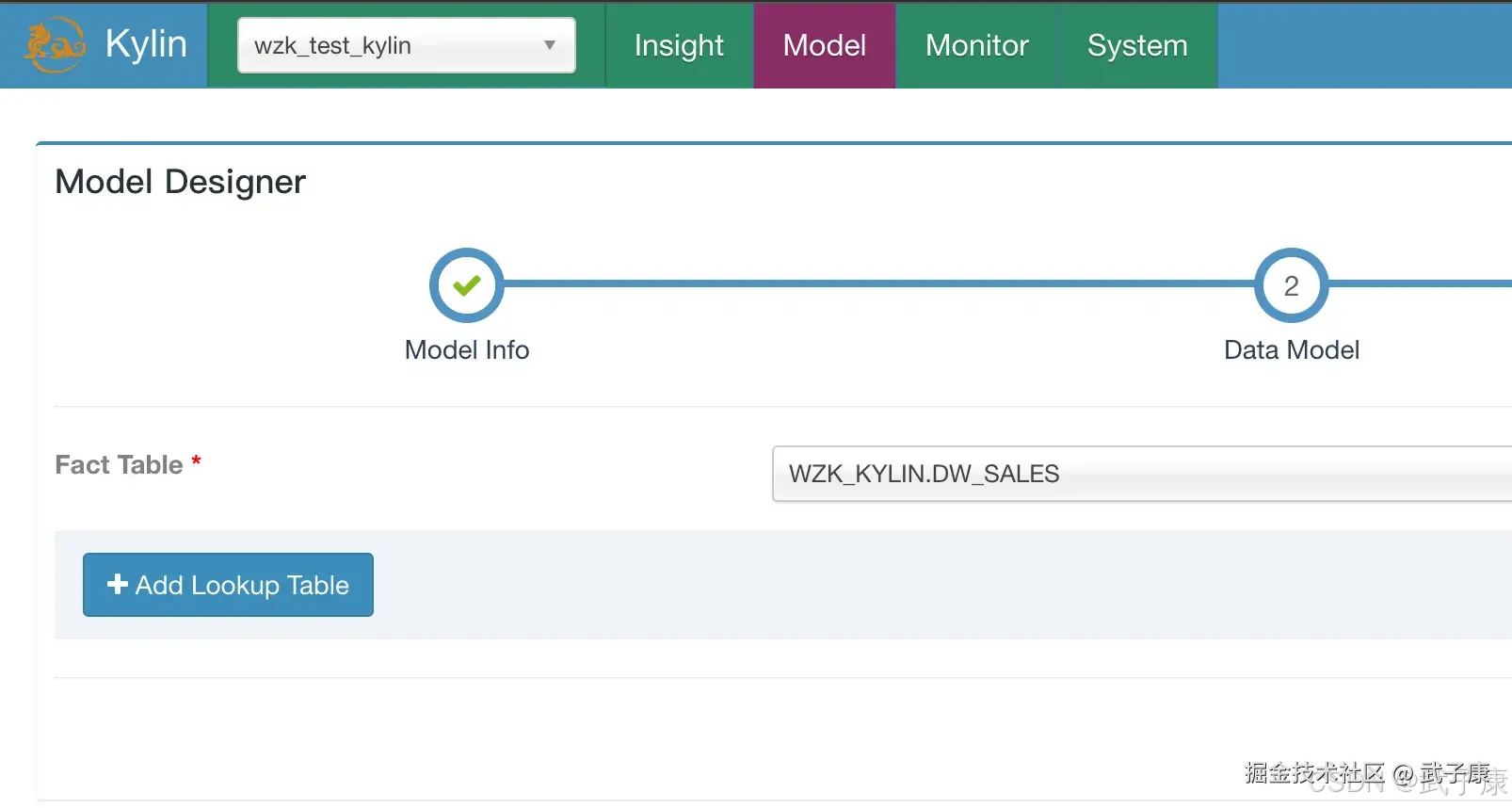Switch to the Model tab
The height and width of the screenshot is (808, 1512).
(824, 45)
